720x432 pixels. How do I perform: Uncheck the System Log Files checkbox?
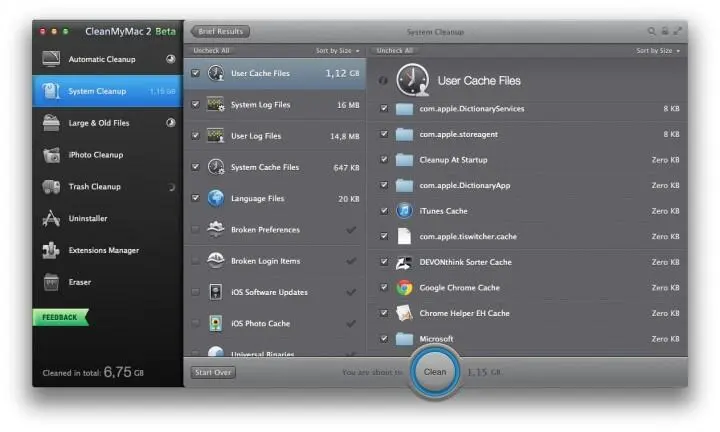point(196,104)
